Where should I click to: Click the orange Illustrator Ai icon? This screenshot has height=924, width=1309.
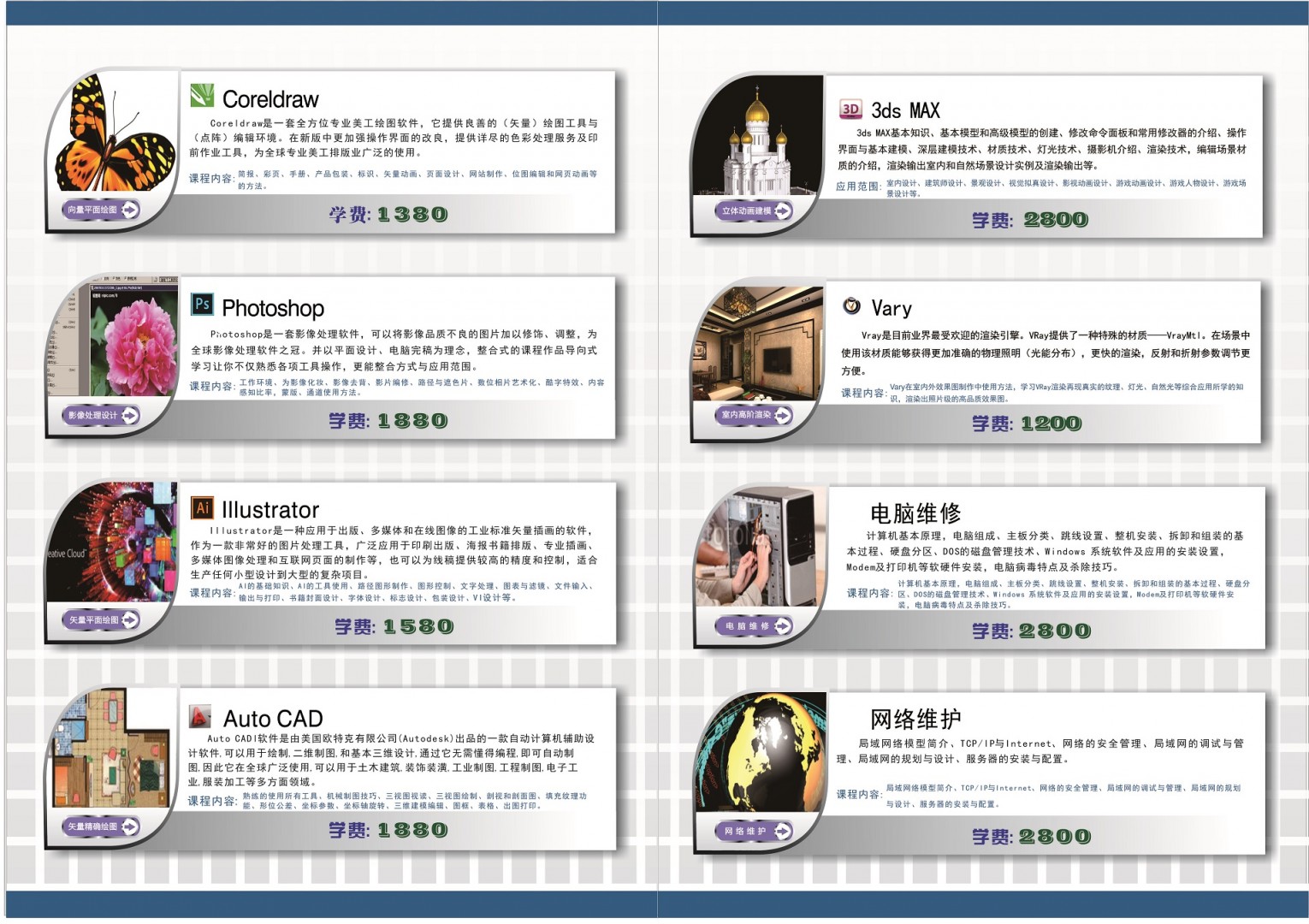pos(202,507)
